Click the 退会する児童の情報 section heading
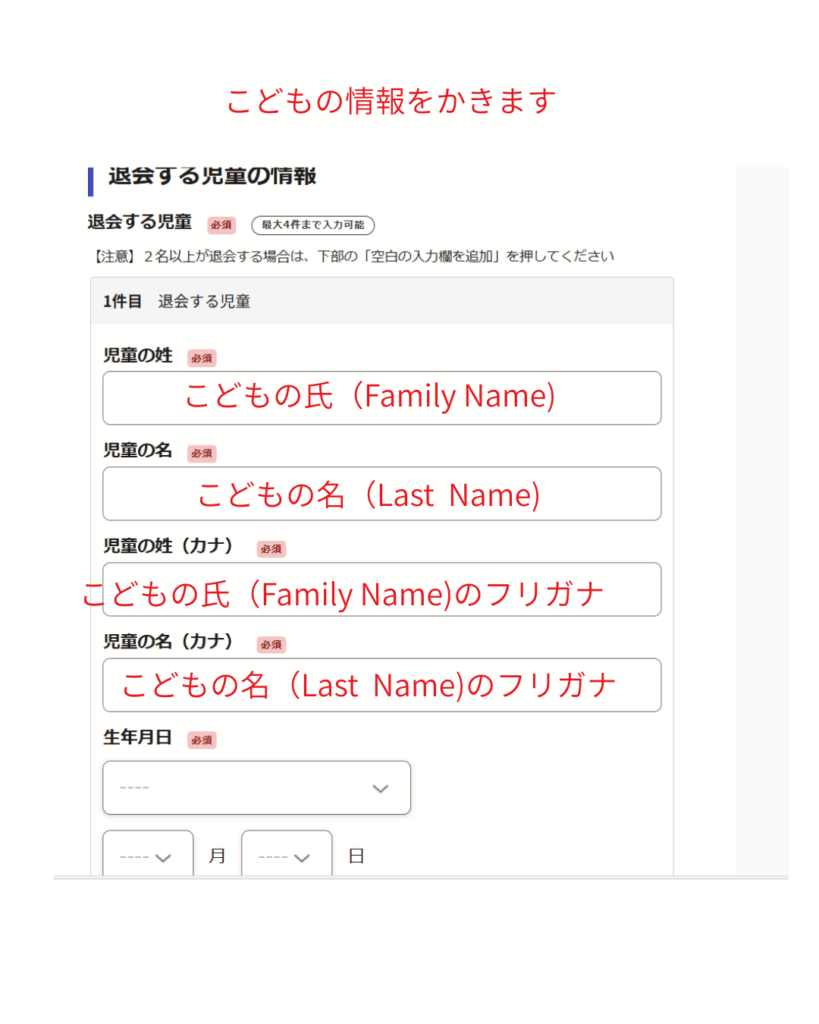Viewport: 819px width, 1024px height. click(x=212, y=177)
